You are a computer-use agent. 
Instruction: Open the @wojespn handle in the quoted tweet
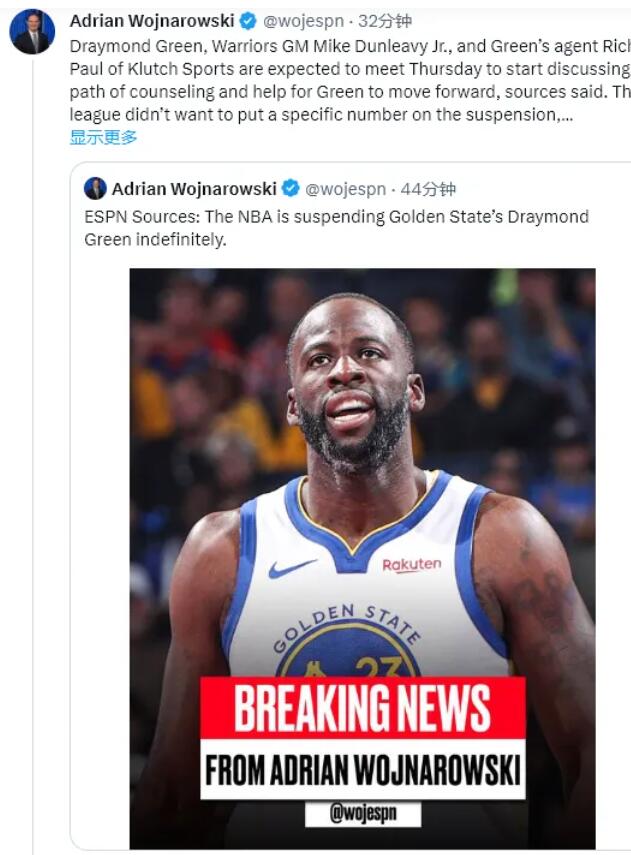coord(345,189)
